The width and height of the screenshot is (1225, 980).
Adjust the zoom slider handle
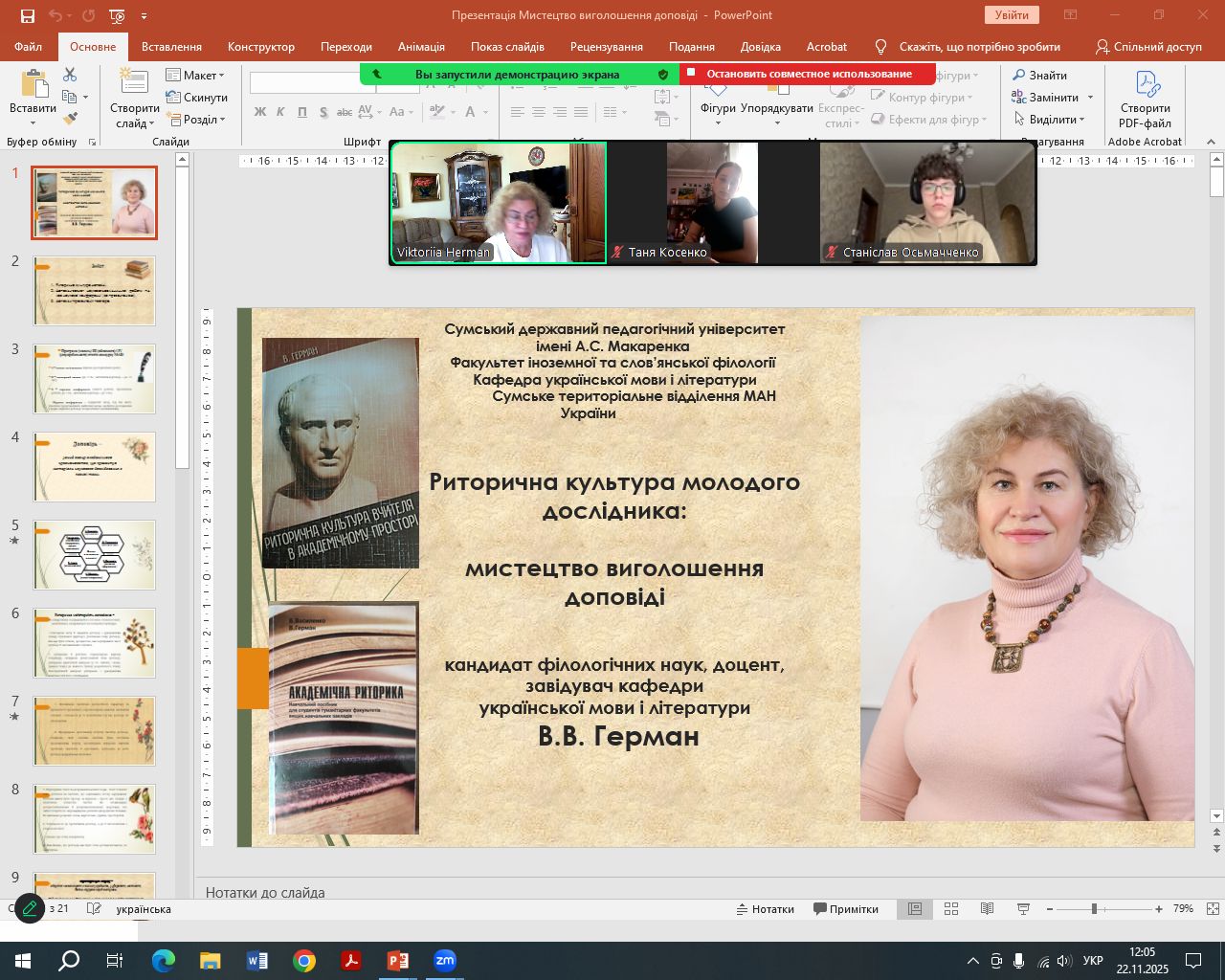(x=1094, y=908)
